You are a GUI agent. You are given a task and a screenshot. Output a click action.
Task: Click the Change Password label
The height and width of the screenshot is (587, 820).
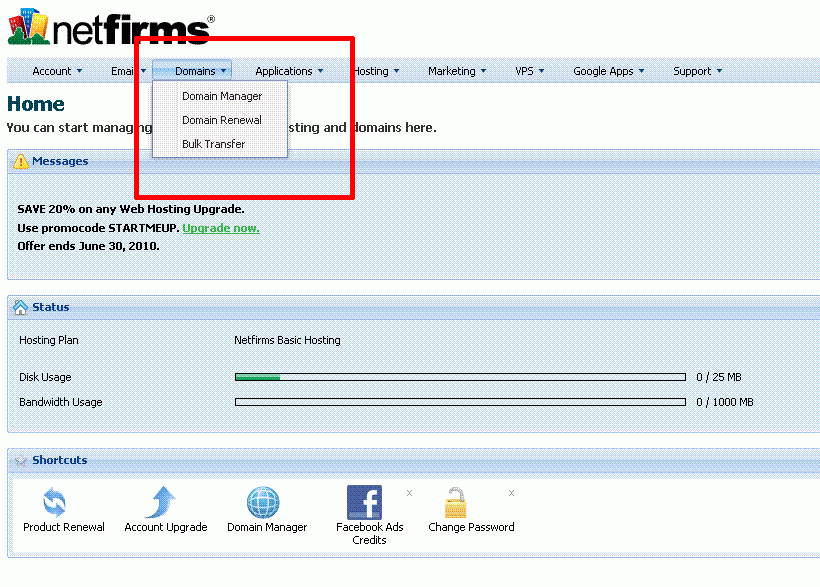pyautogui.click(x=471, y=527)
